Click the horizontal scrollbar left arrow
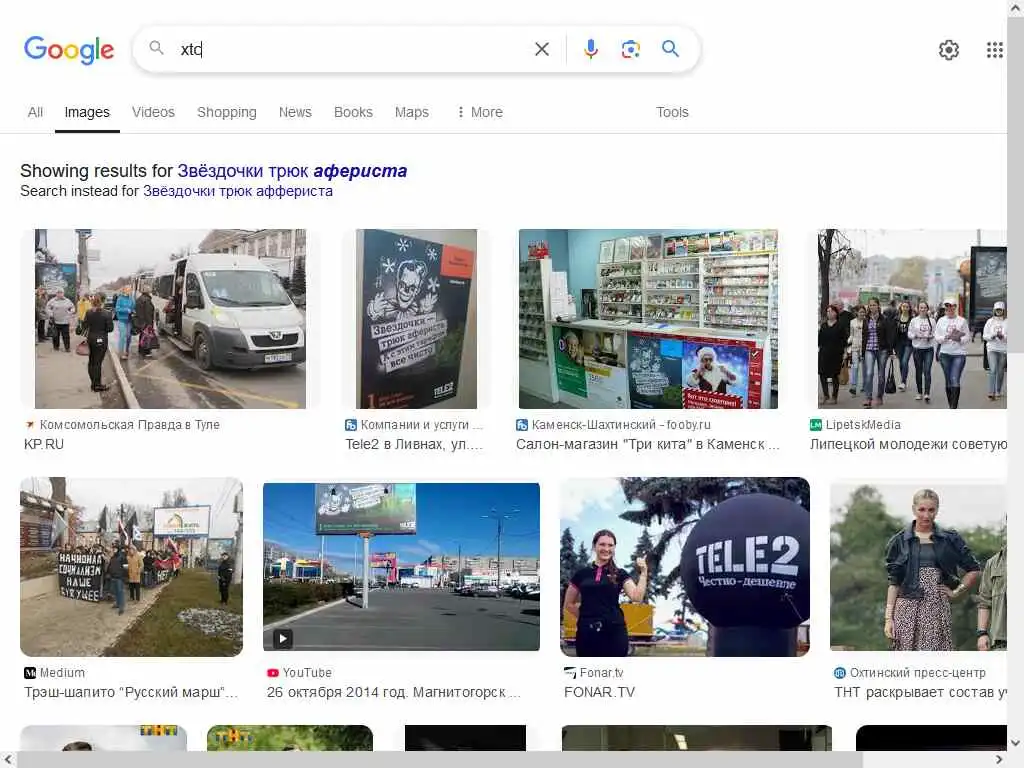 [8, 760]
